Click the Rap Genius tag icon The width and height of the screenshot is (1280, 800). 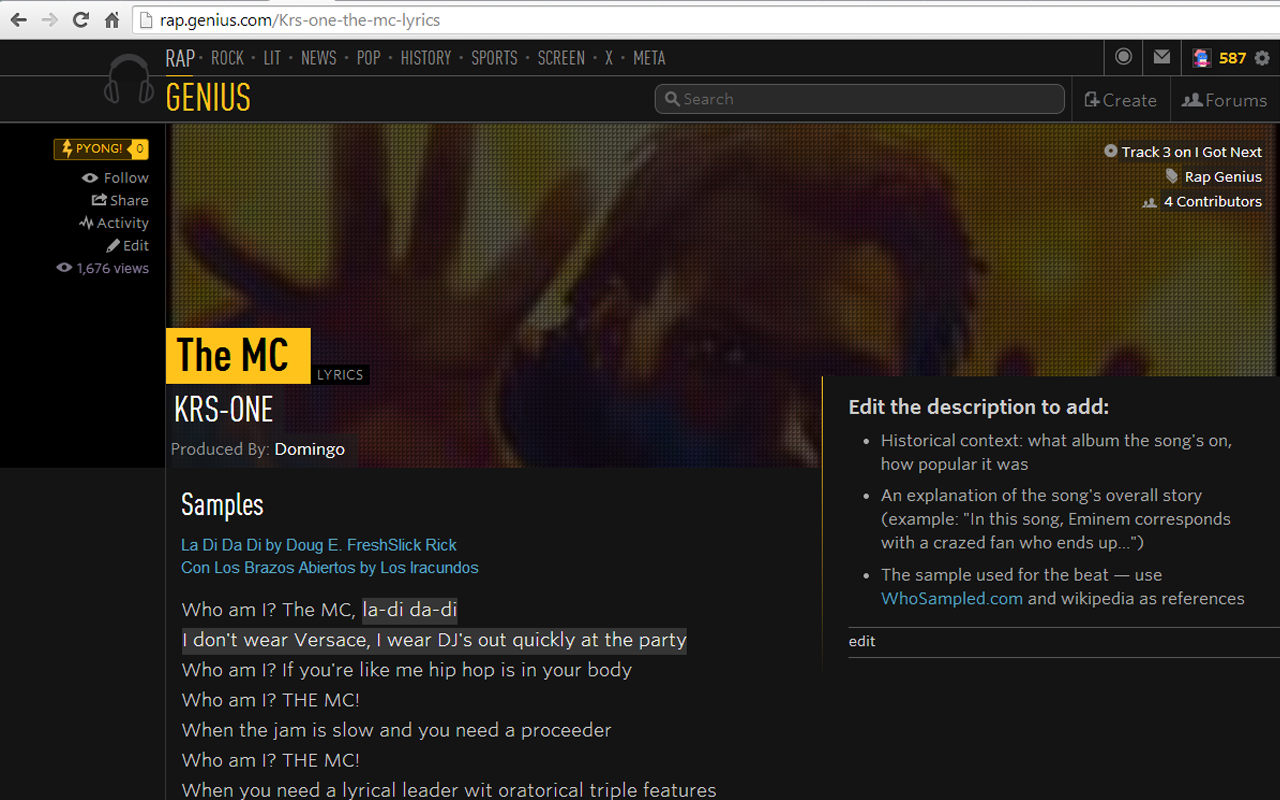[1172, 176]
